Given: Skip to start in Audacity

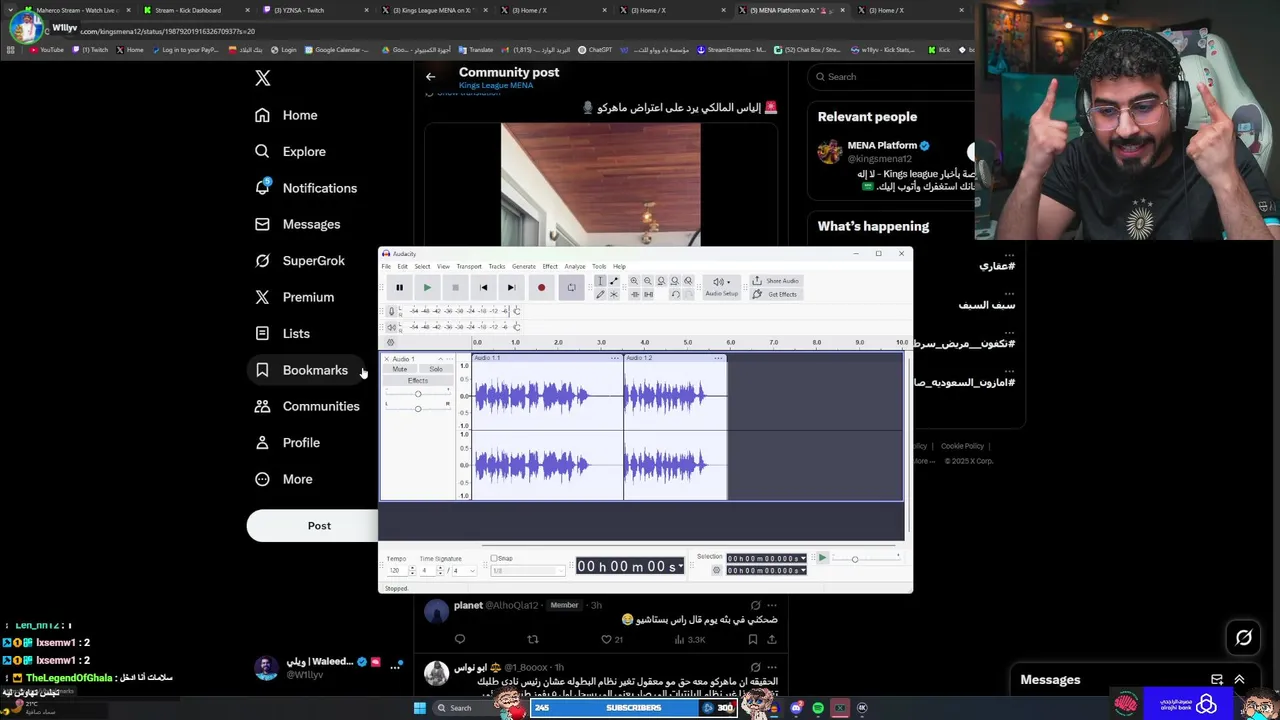Looking at the screenshot, I should (x=483, y=287).
